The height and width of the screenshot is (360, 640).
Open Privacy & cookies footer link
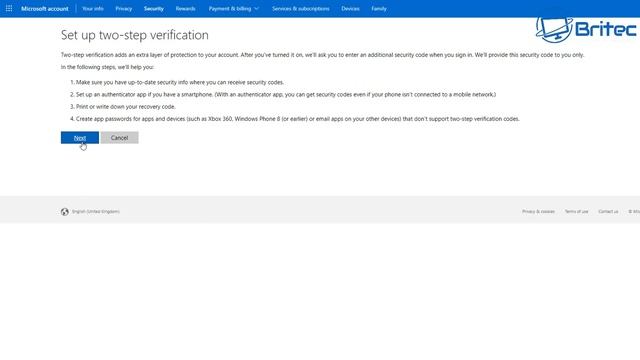538,211
